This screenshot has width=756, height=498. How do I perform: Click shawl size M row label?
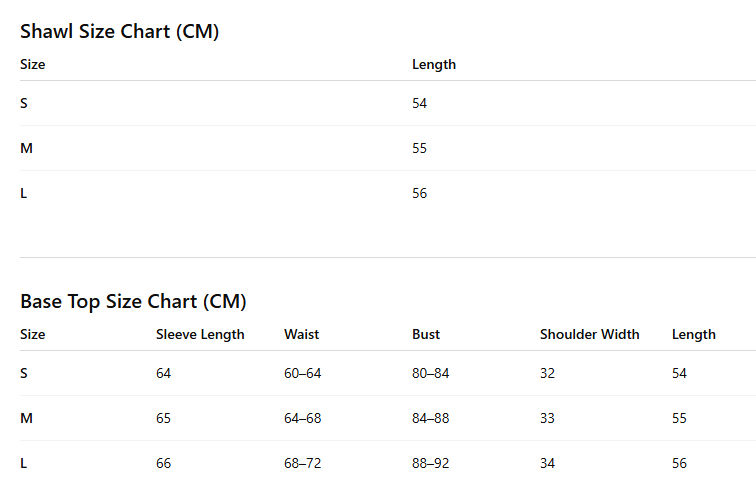pos(26,148)
